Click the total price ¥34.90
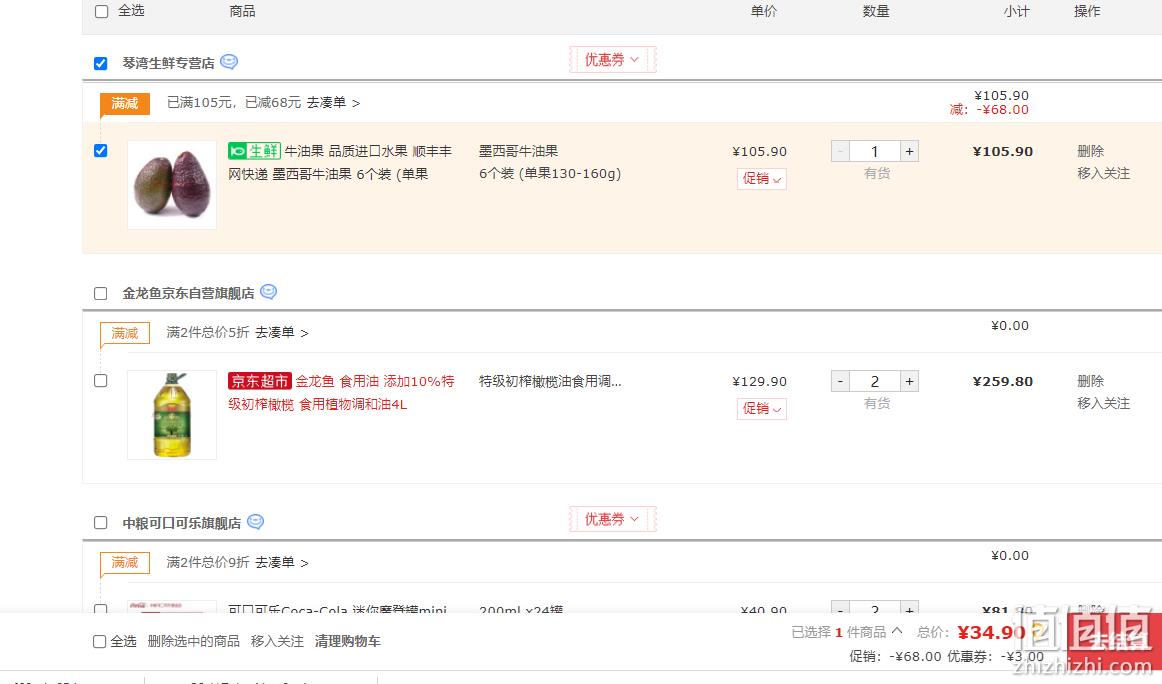Screen dimensions: 1162x684 [x=992, y=632]
